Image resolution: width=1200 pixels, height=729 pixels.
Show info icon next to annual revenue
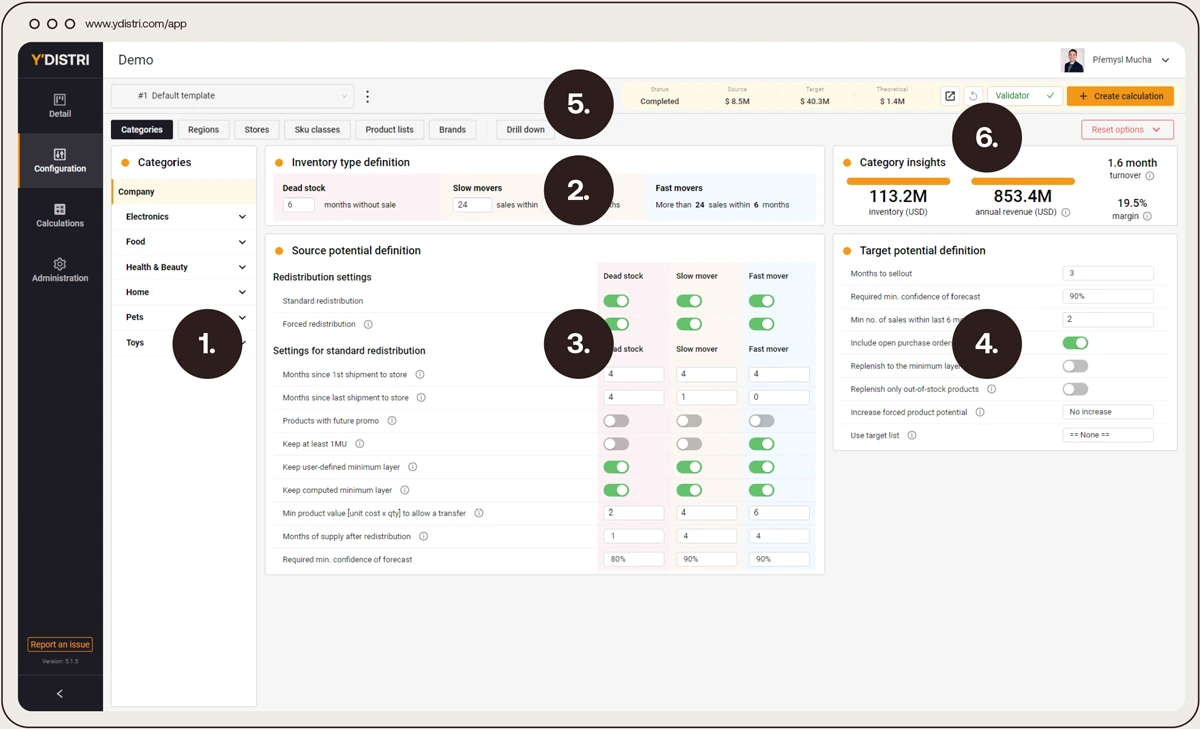click(1066, 213)
